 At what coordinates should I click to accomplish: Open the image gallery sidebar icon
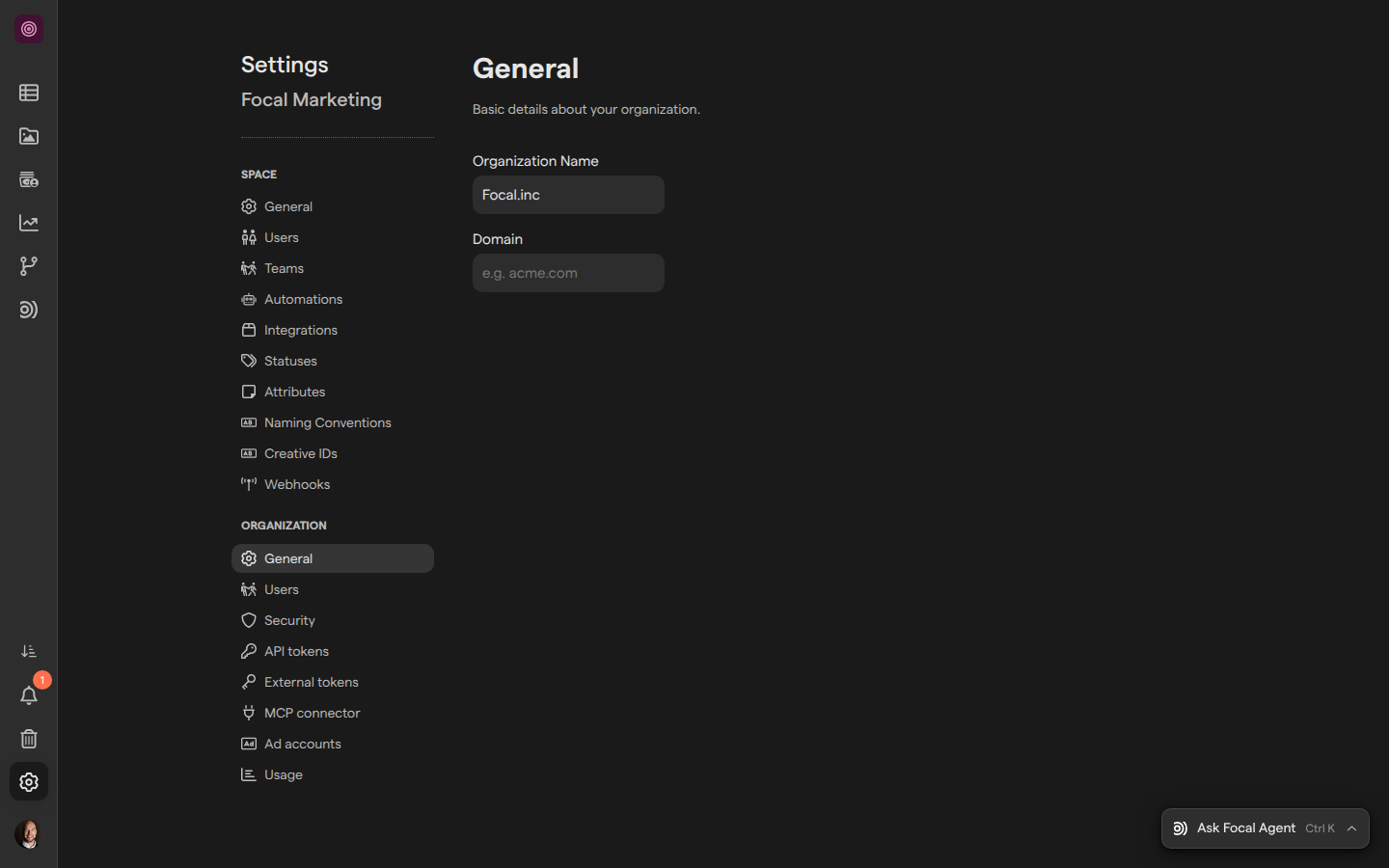pos(29,136)
